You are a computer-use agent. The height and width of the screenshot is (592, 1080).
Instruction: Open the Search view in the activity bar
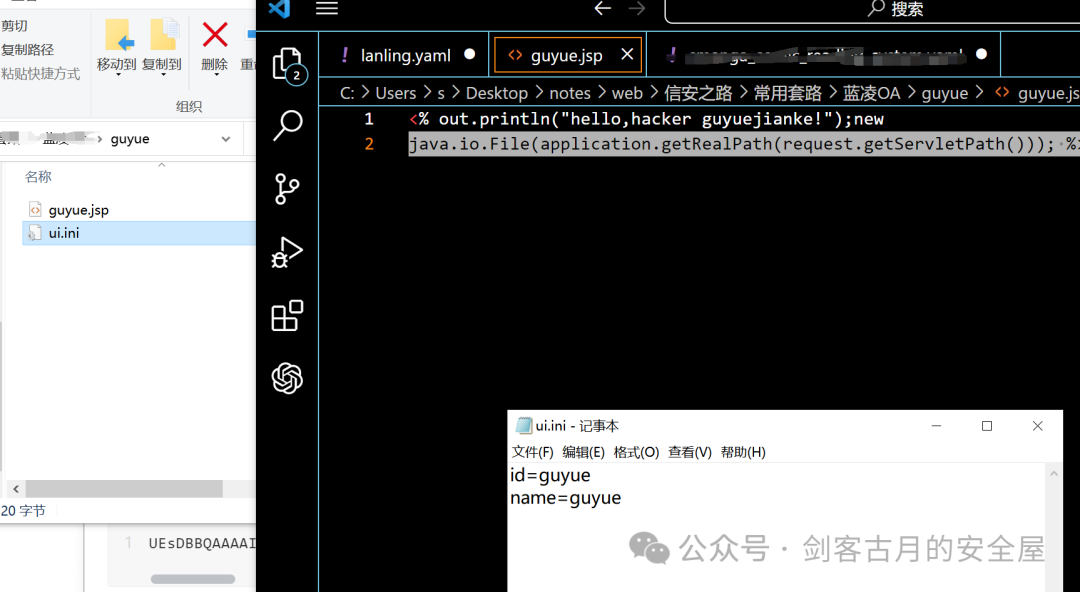coord(287,126)
